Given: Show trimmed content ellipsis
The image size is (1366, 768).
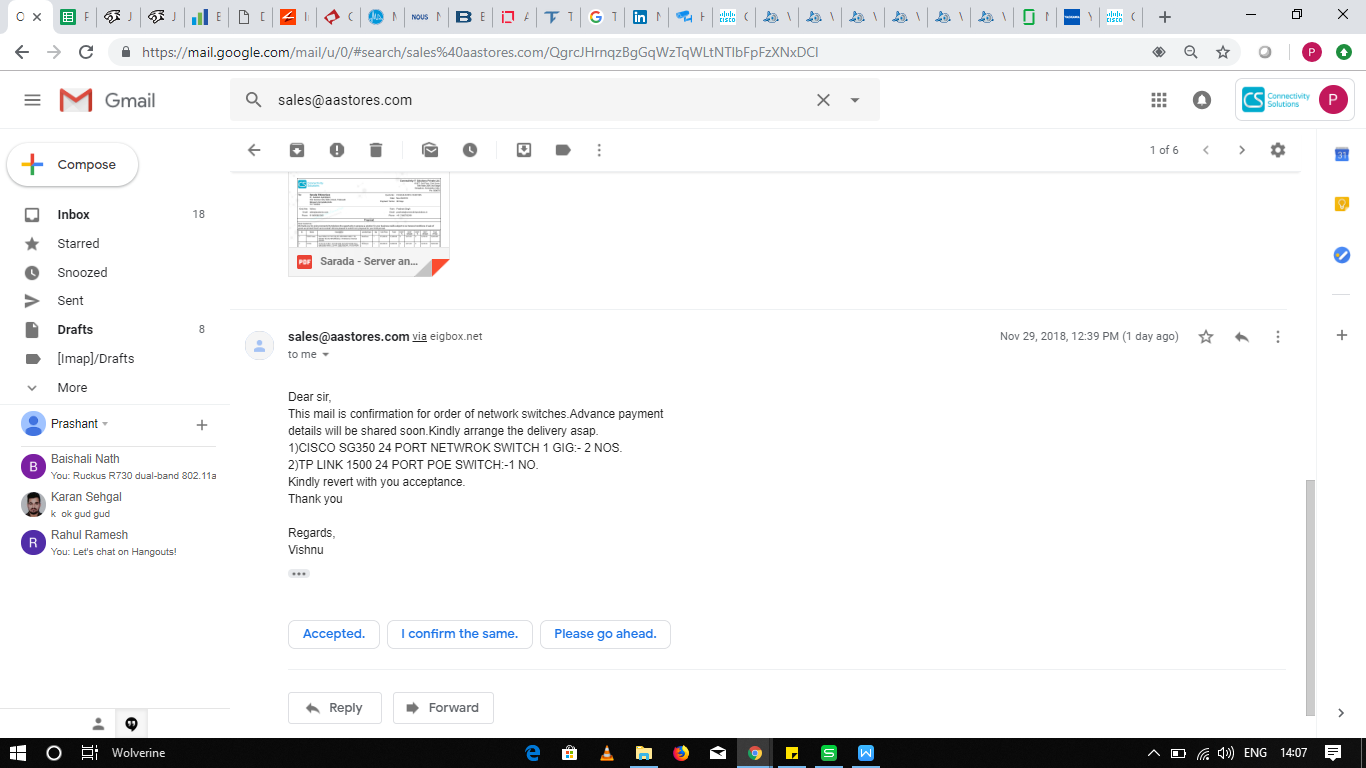Looking at the screenshot, I should pos(299,574).
